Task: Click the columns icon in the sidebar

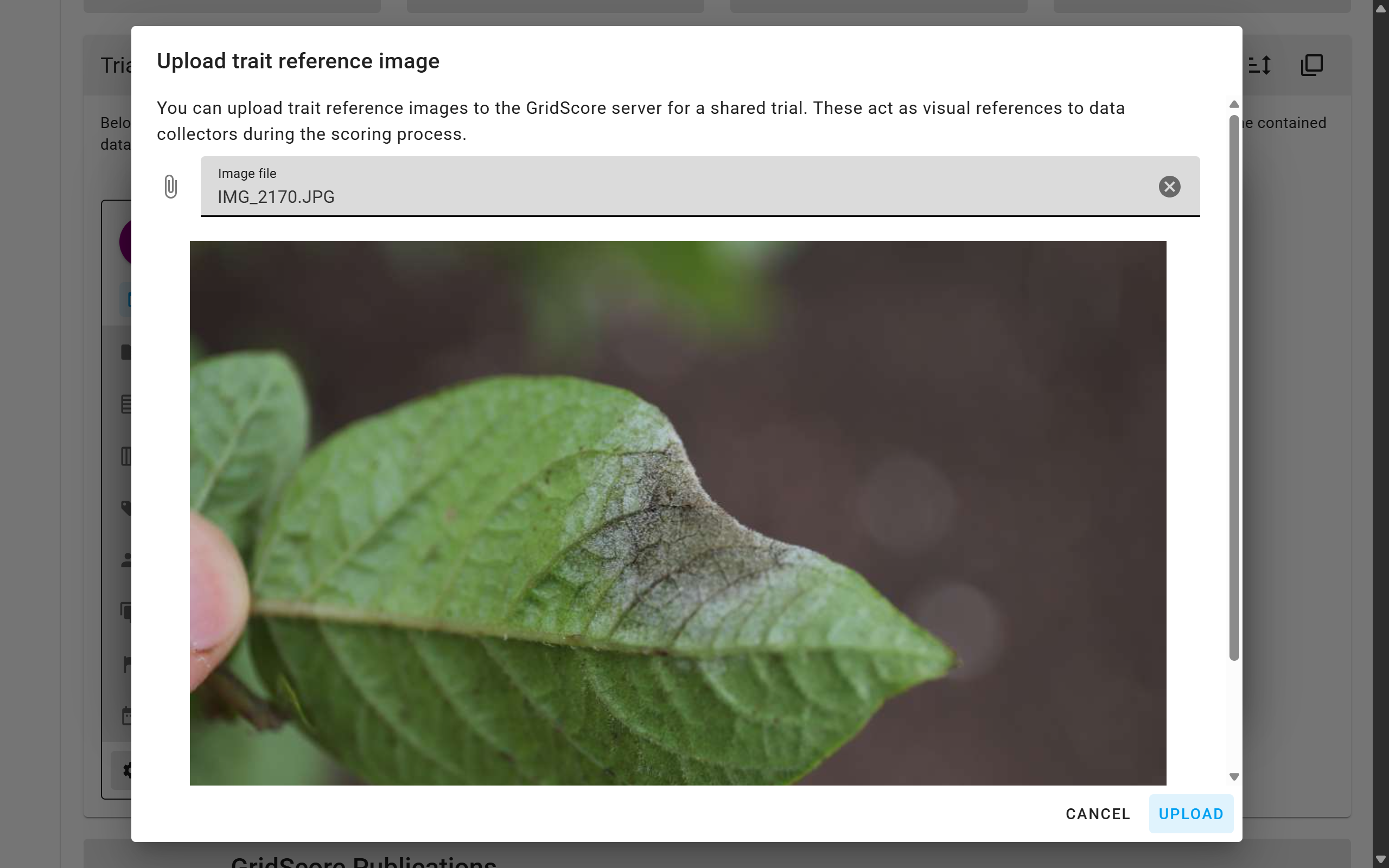Action: 128,455
